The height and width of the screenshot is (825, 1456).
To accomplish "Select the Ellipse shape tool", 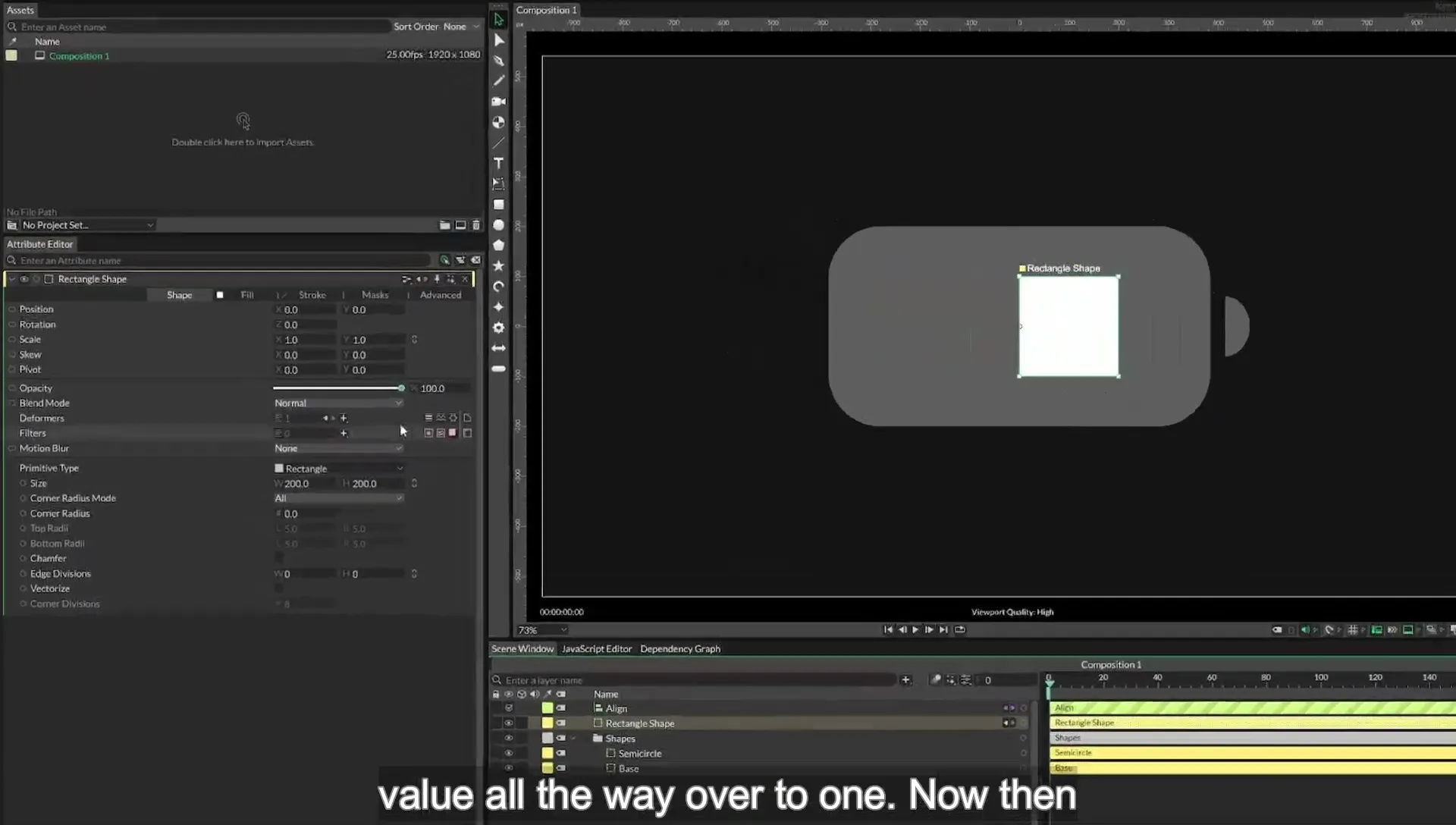I will click(x=499, y=224).
